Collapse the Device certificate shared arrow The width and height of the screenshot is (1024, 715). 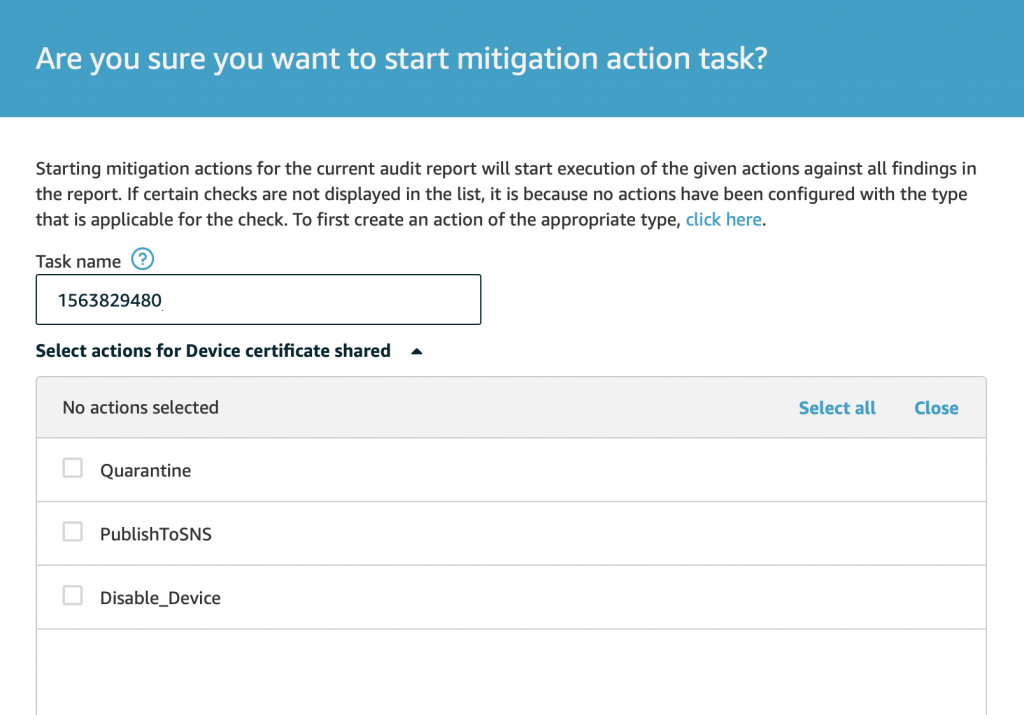[x=417, y=351]
